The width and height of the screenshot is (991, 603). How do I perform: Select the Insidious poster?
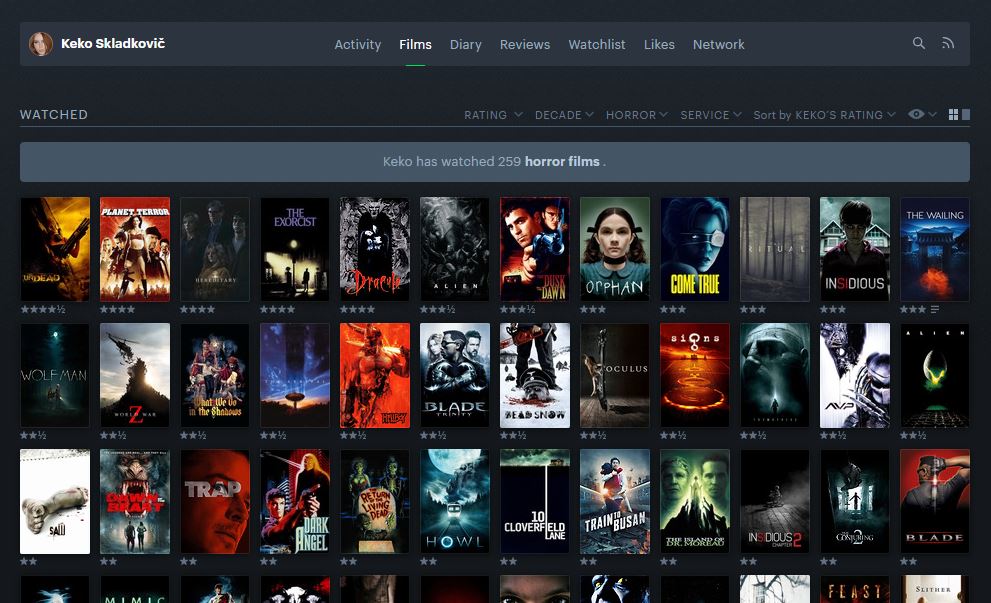854,249
